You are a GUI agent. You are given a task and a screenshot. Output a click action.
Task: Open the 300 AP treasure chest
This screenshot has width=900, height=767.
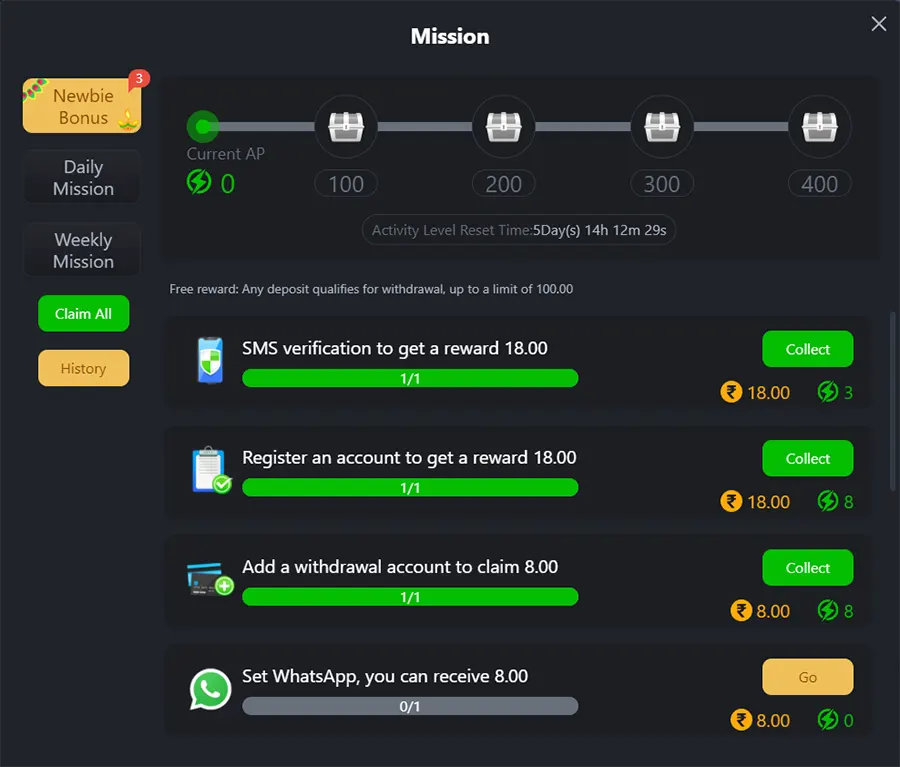(x=661, y=127)
